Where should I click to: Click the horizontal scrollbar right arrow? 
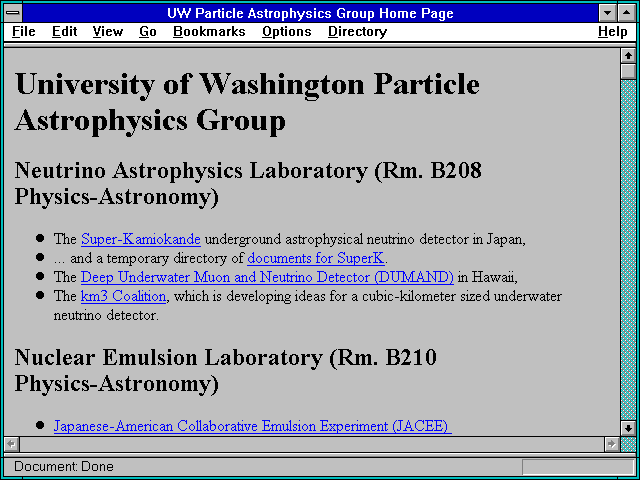coord(612,444)
